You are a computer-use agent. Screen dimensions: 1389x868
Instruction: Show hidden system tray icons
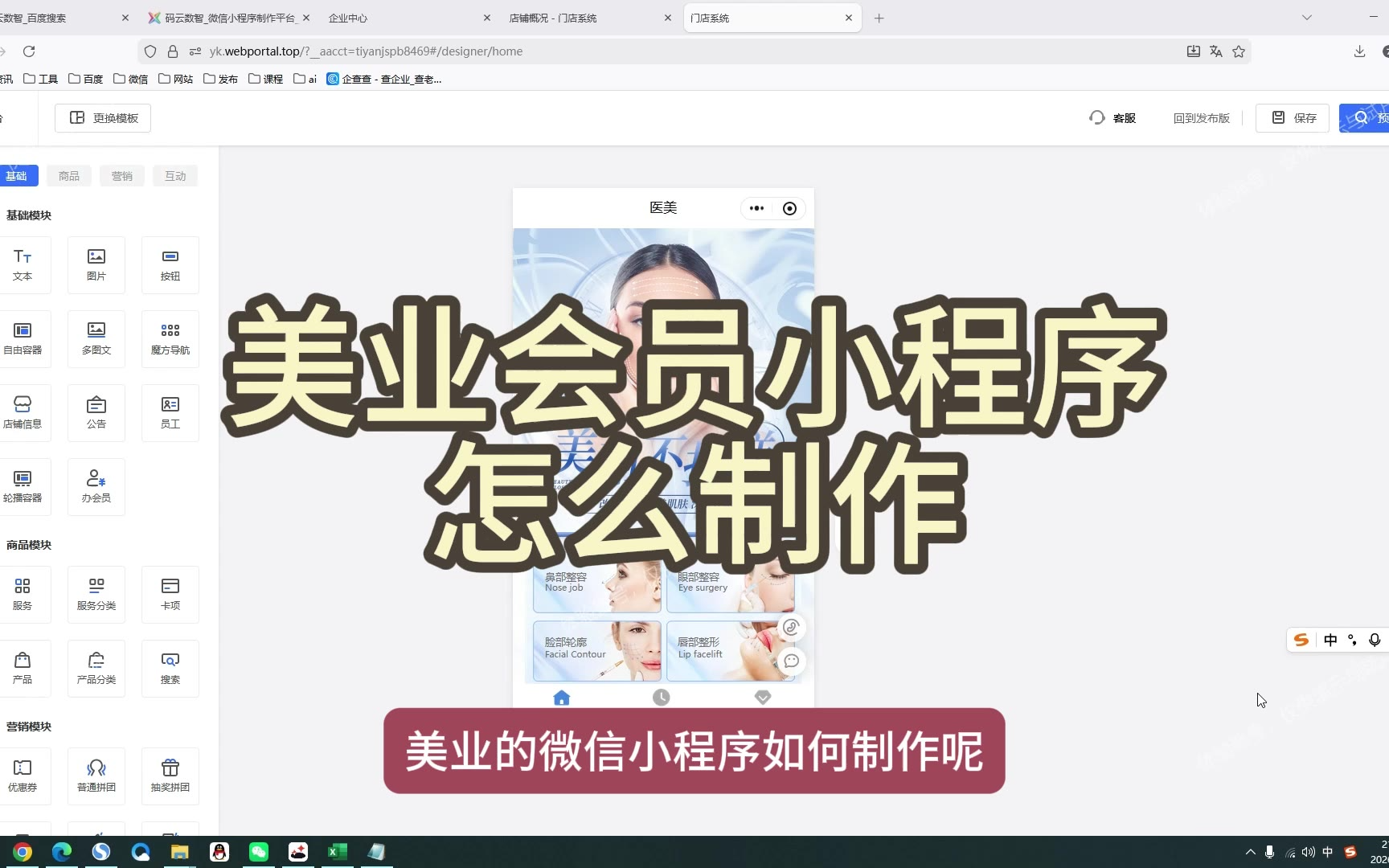[1250, 852]
